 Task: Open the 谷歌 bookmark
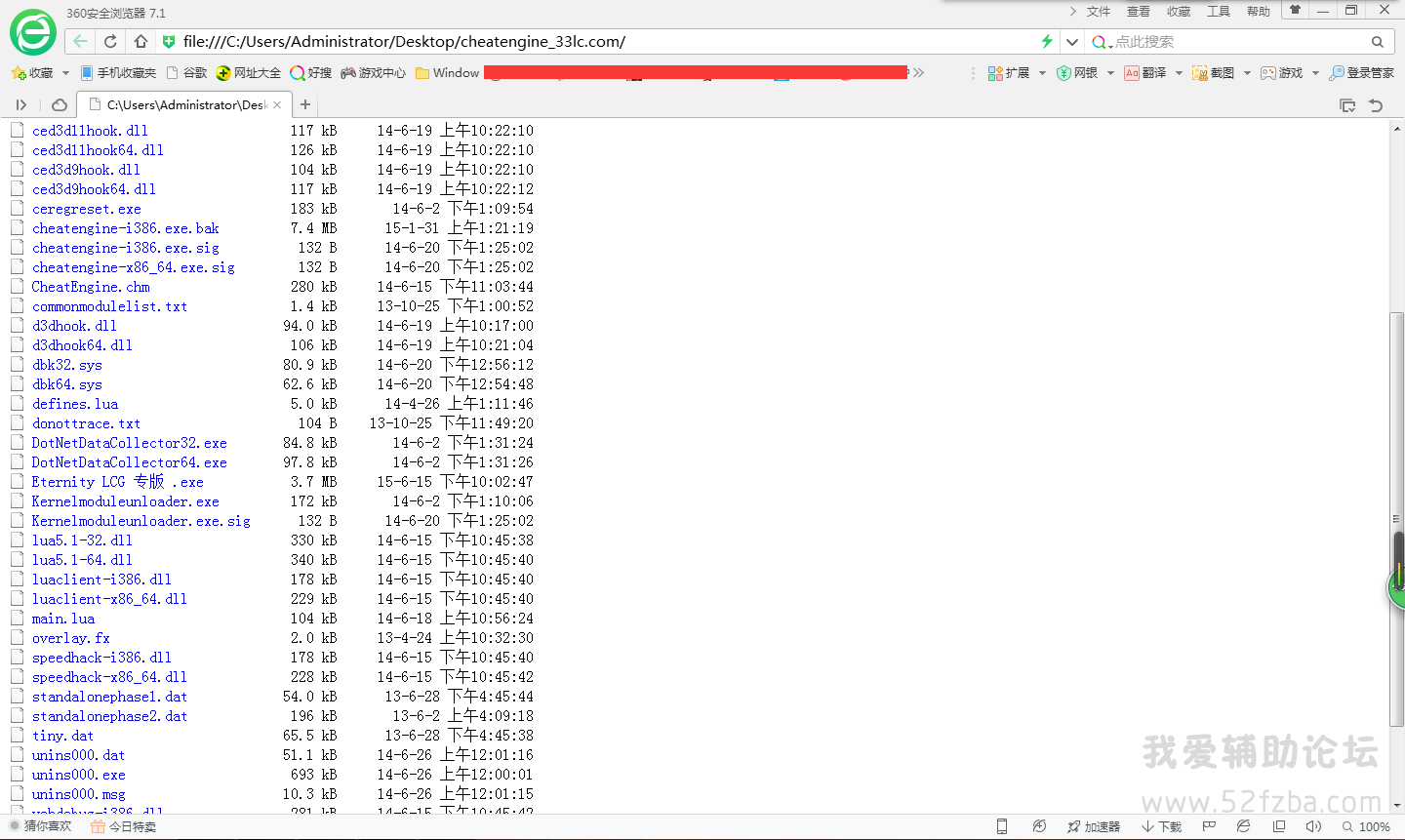[187, 73]
